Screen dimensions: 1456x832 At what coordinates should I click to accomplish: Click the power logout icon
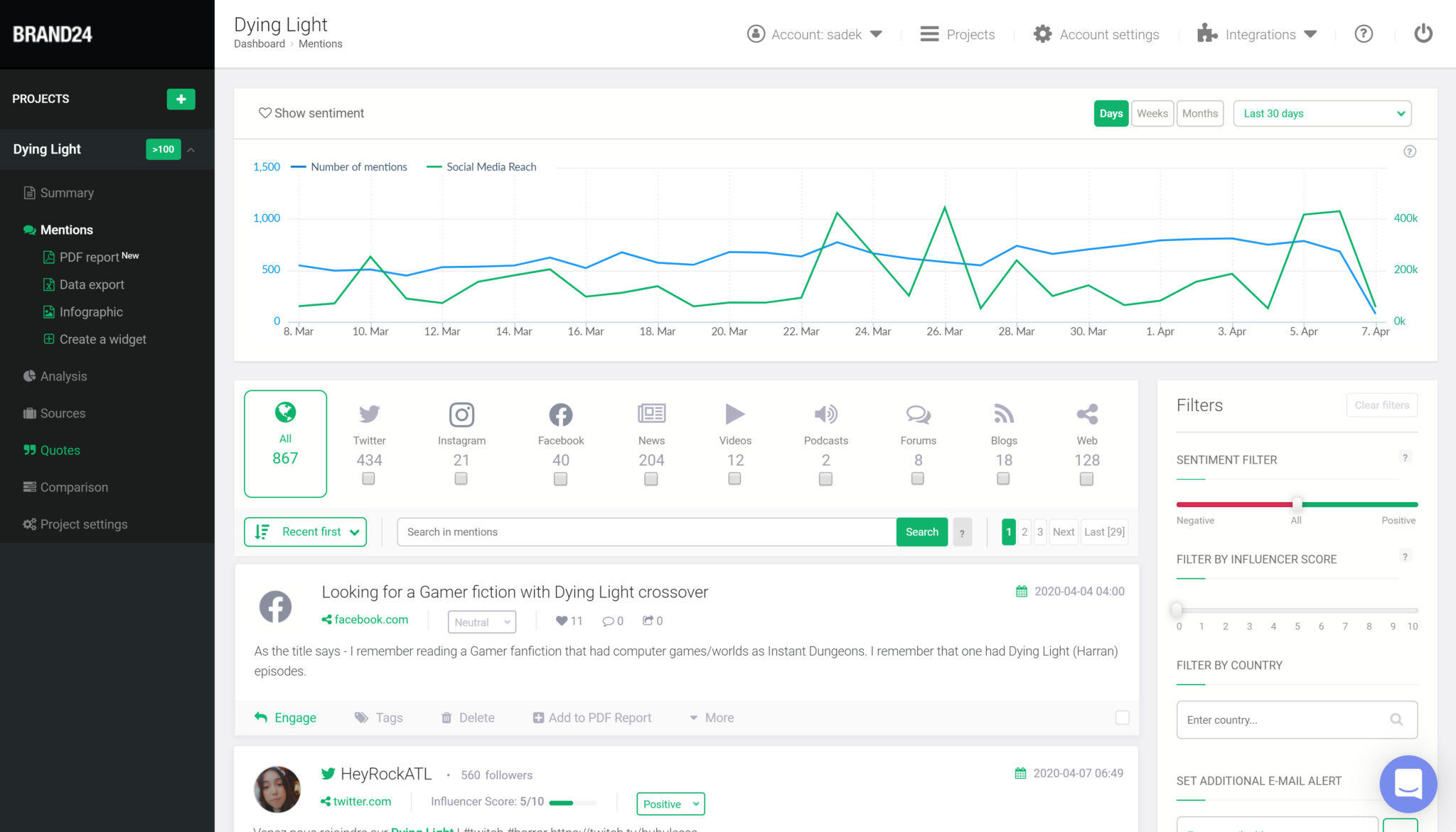point(1423,34)
